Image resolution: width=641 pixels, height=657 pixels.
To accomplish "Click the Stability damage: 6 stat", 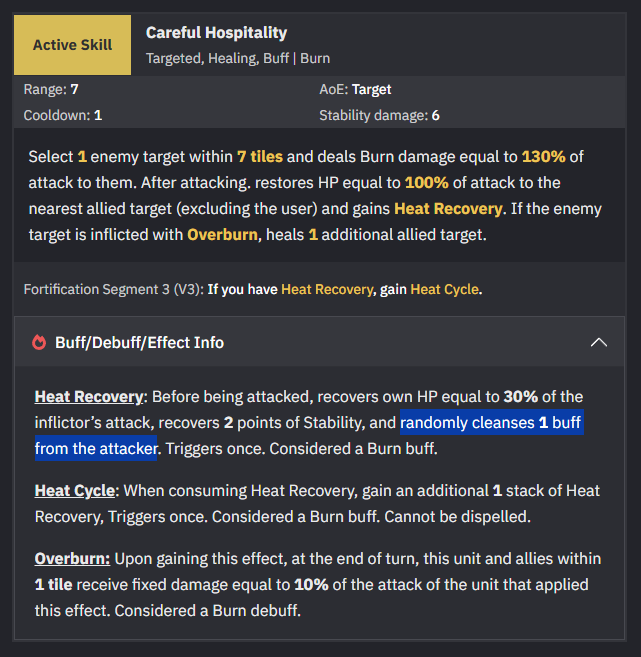I will pos(380,115).
